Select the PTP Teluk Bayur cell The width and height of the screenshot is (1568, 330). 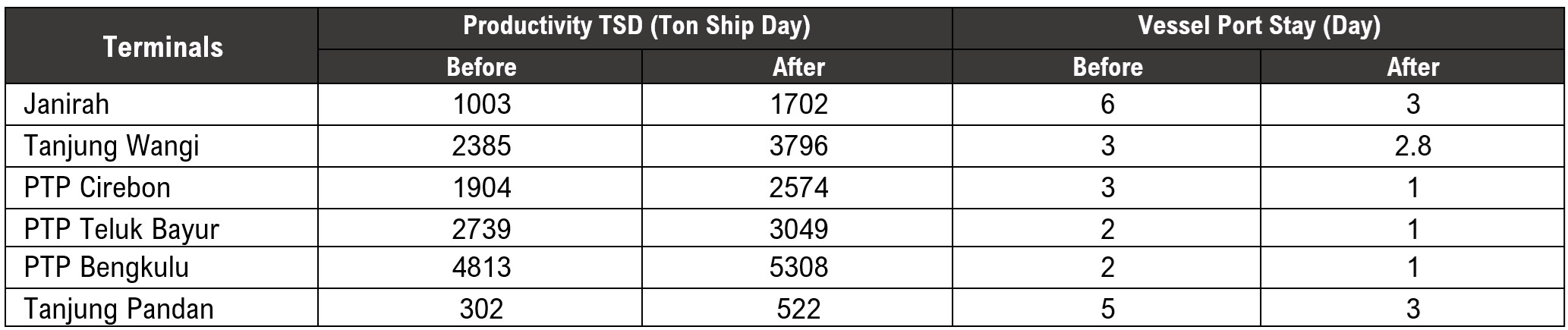point(121,228)
